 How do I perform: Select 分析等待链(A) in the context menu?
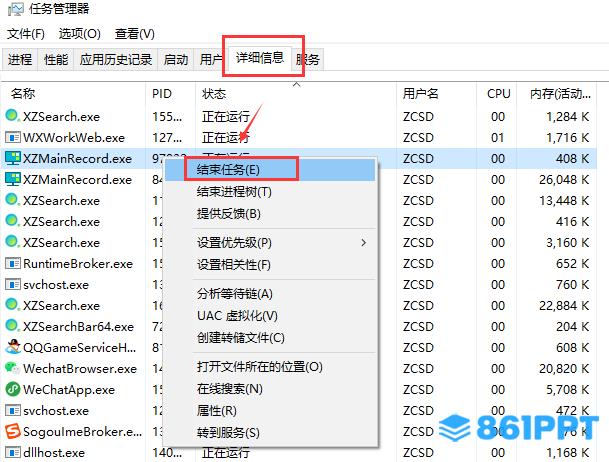click(x=271, y=294)
